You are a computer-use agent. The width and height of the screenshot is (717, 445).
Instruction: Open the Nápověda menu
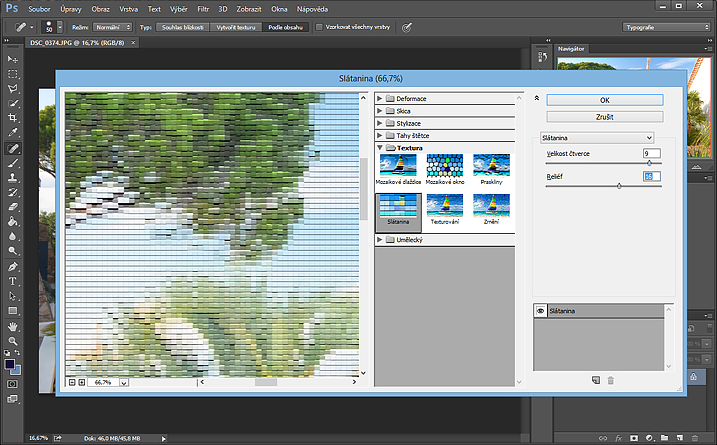pos(312,9)
